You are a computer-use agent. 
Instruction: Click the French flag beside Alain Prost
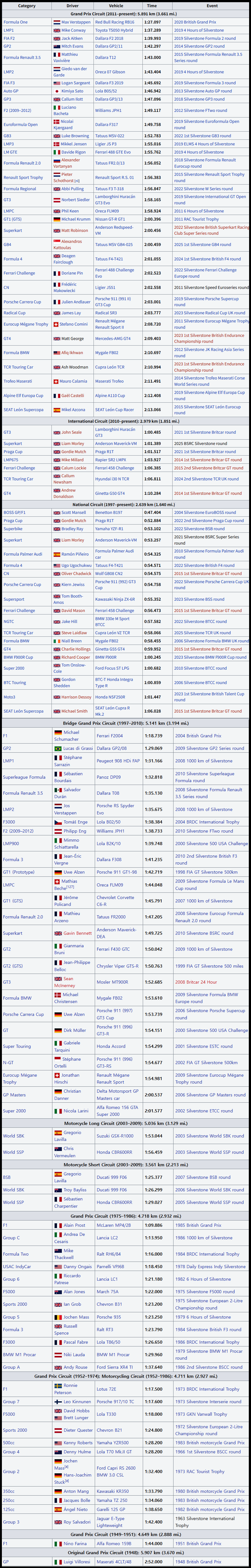58,1225
